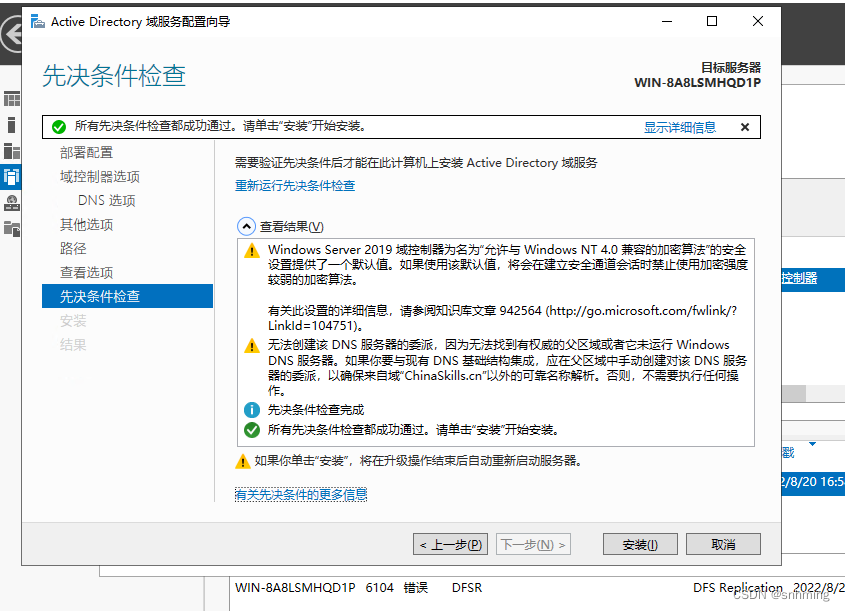Viewport: 845px width, 611px height.
Task: Maximize the AD DS configuration wizard window
Action: pyautogui.click(x=712, y=22)
